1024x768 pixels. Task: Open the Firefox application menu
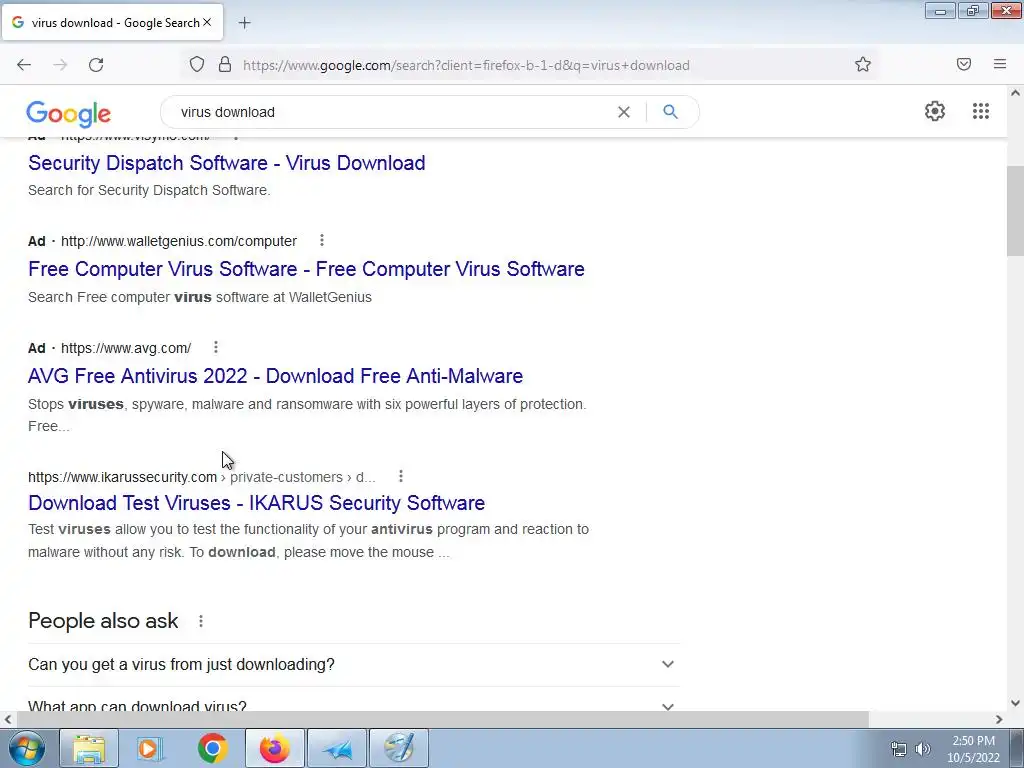click(x=1000, y=64)
